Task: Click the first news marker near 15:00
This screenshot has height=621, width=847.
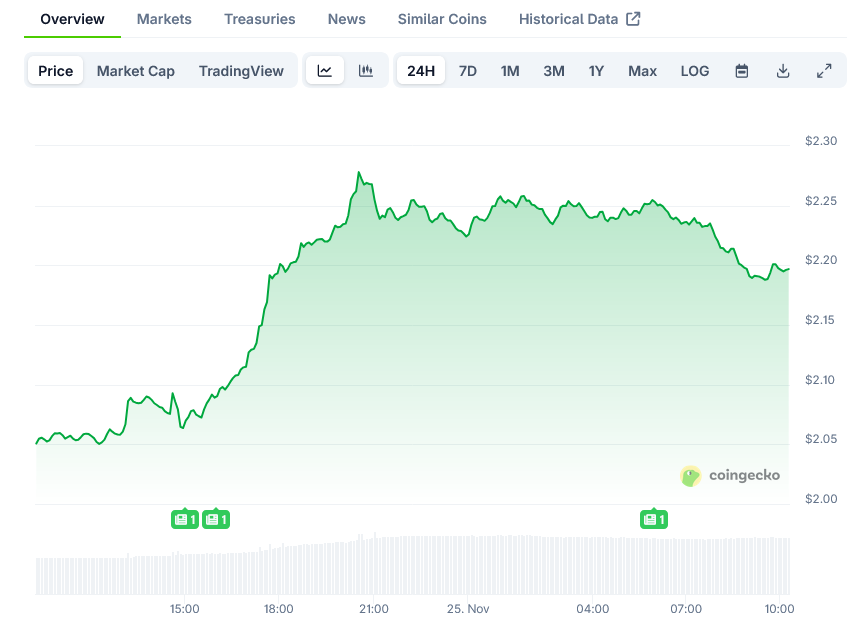Action: [x=186, y=519]
